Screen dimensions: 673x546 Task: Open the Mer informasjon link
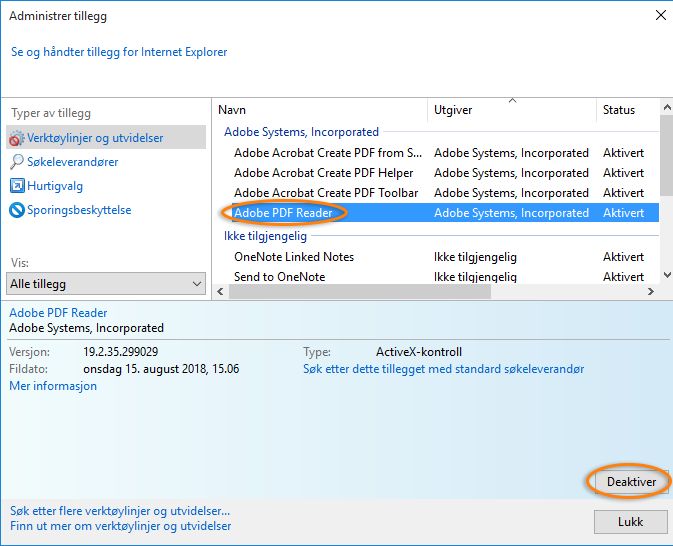(53, 386)
